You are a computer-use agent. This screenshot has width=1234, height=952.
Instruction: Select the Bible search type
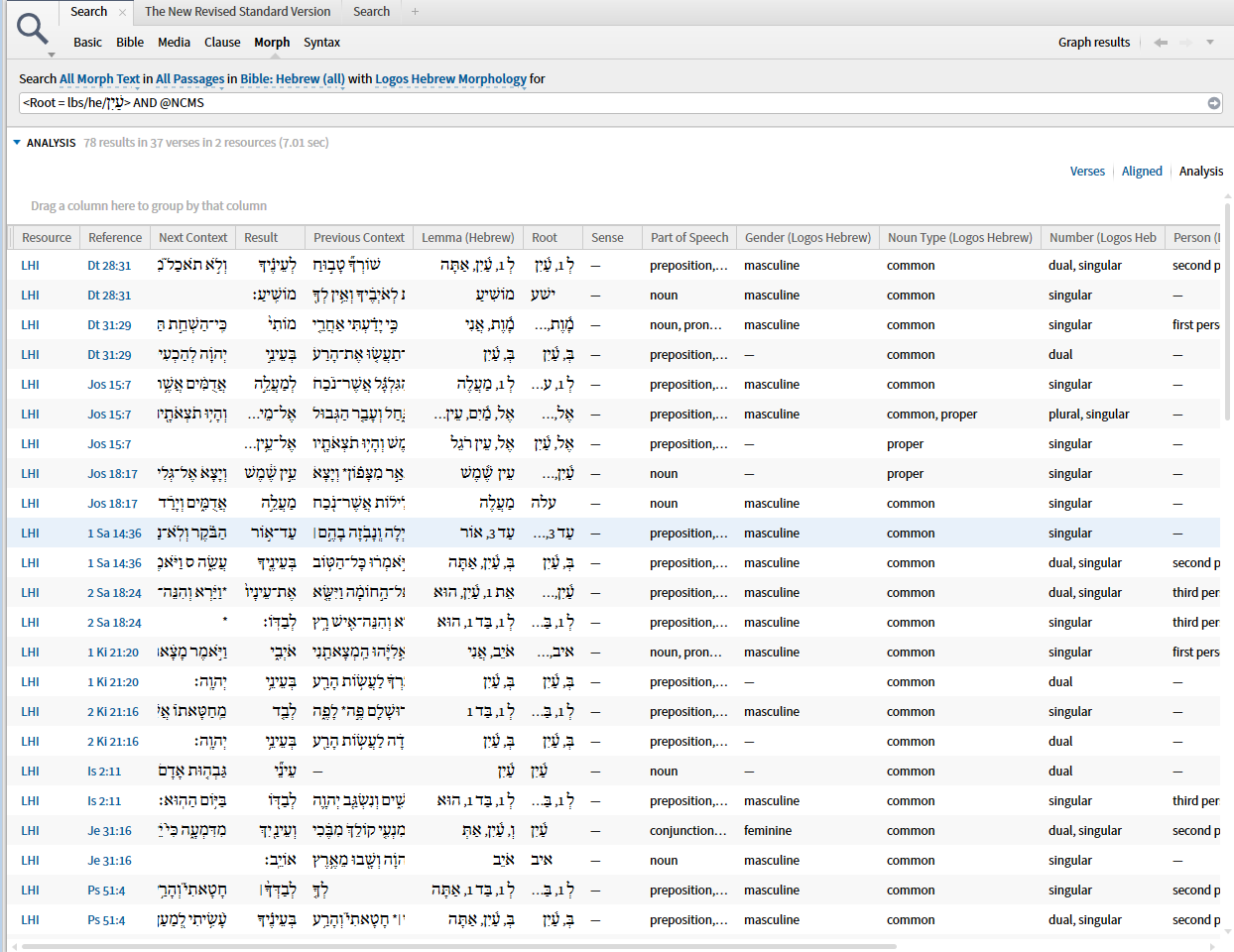point(130,43)
